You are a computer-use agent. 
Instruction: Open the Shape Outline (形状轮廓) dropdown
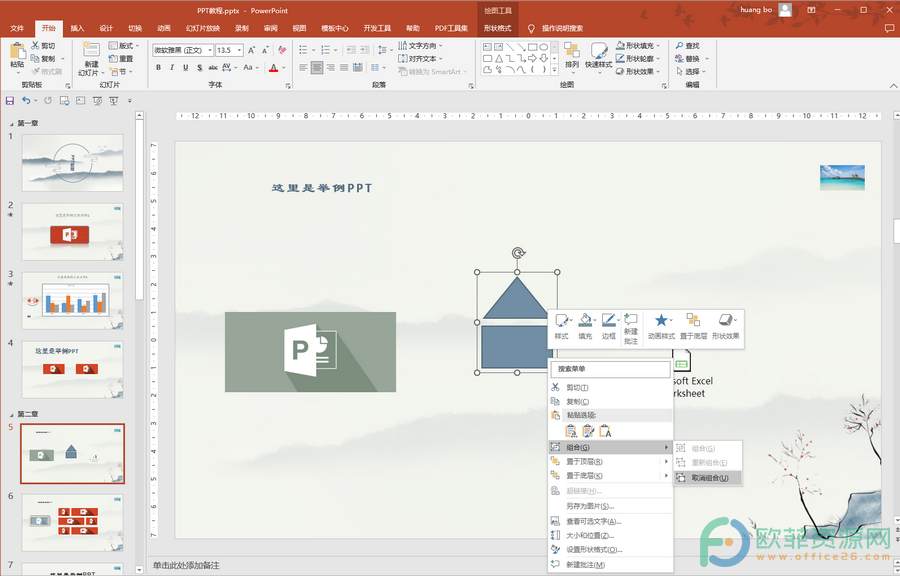coord(638,59)
